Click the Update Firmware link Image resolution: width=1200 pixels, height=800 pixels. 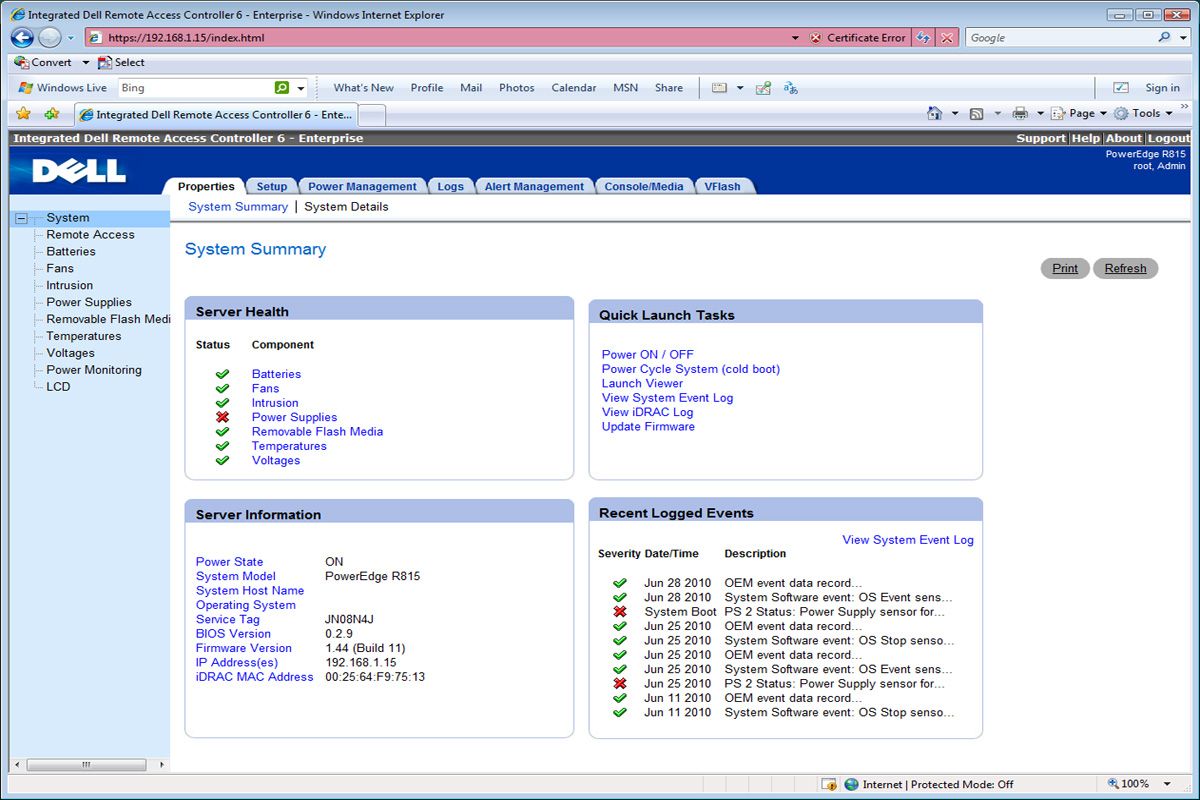point(648,426)
